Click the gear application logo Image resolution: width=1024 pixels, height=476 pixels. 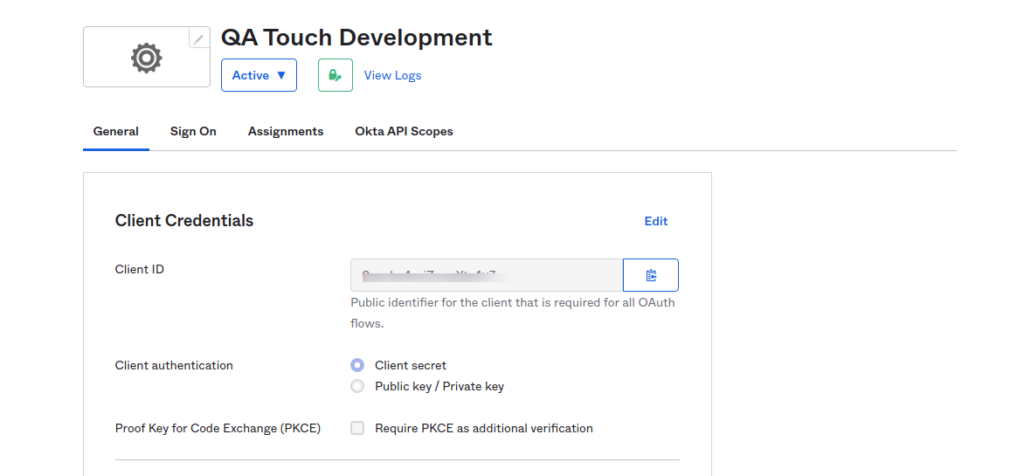(146, 59)
